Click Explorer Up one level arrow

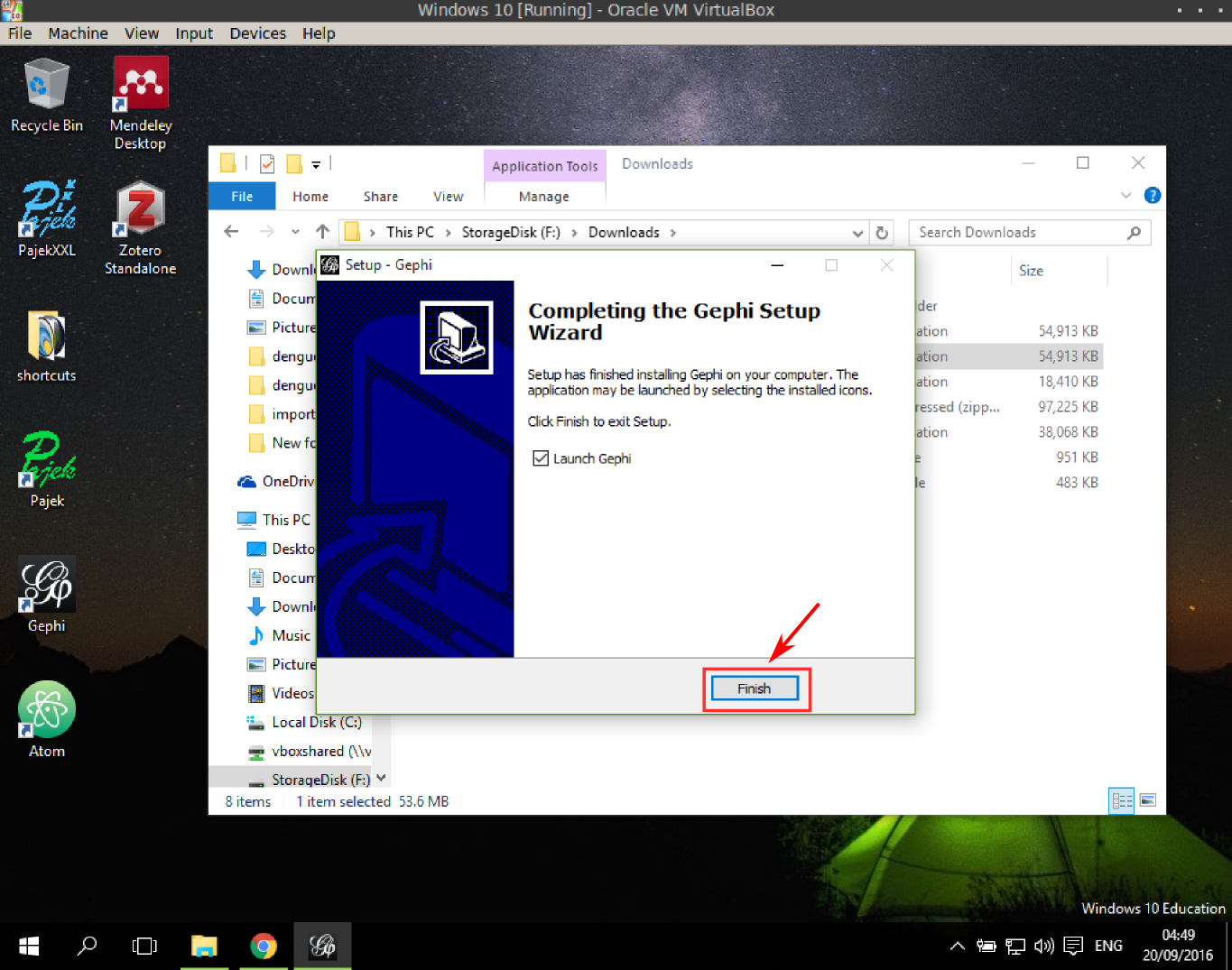[322, 232]
